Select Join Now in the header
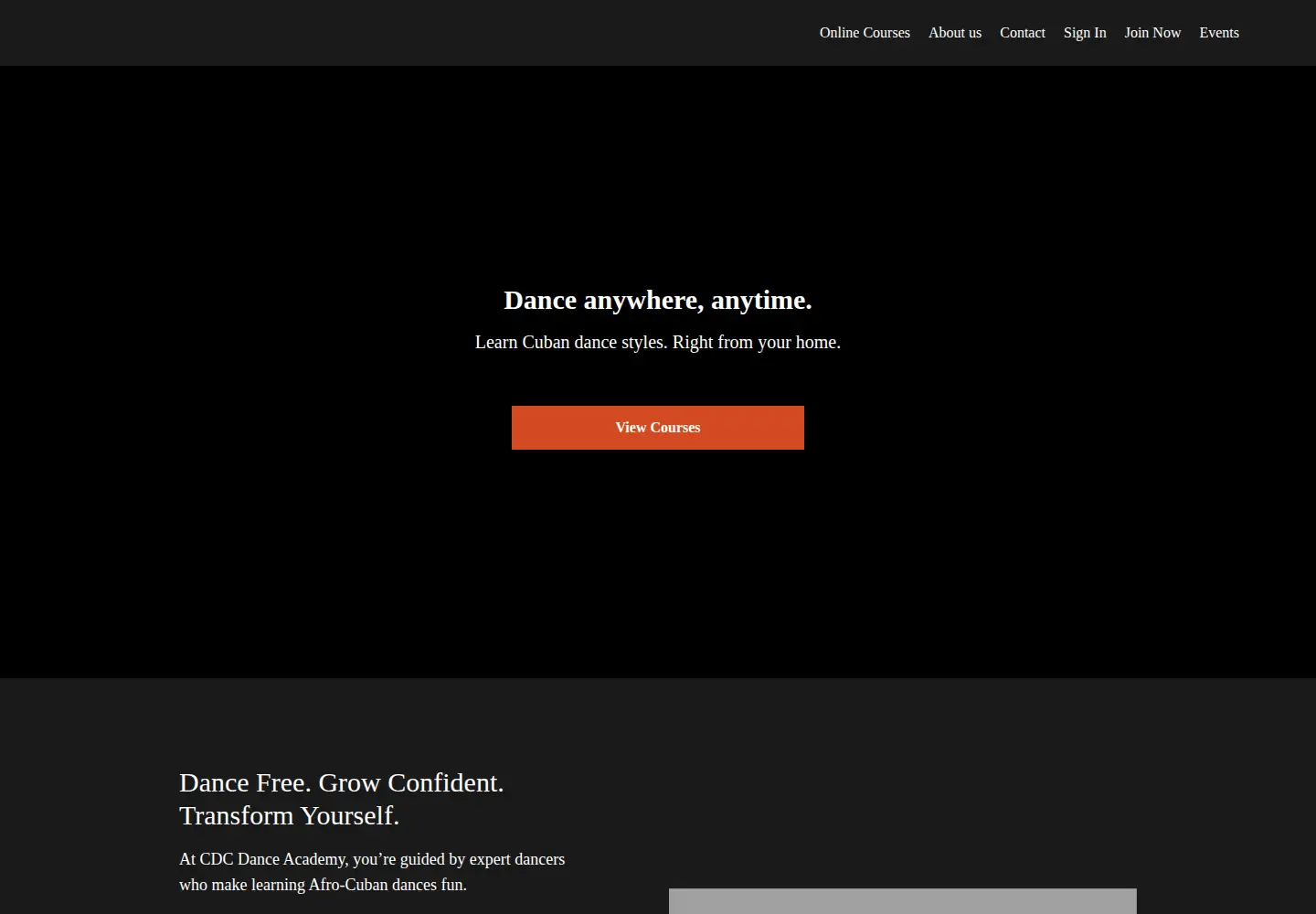This screenshot has height=914, width=1316. [x=1152, y=33]
